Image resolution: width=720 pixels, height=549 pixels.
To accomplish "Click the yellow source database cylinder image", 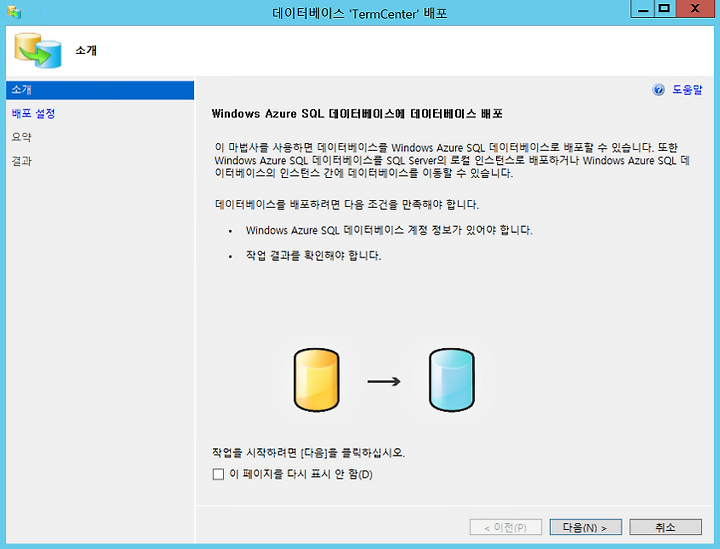I will (x=316, y=380).
